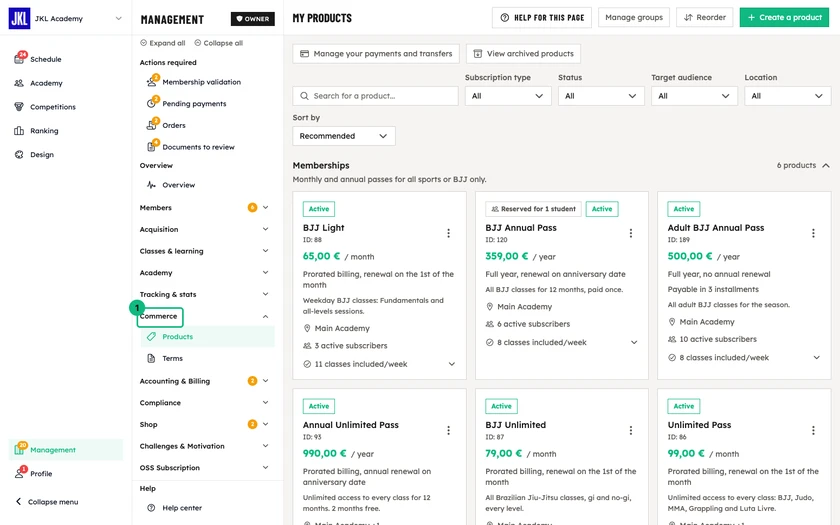Click the BJJ Unlimited product title

point(515,425)
